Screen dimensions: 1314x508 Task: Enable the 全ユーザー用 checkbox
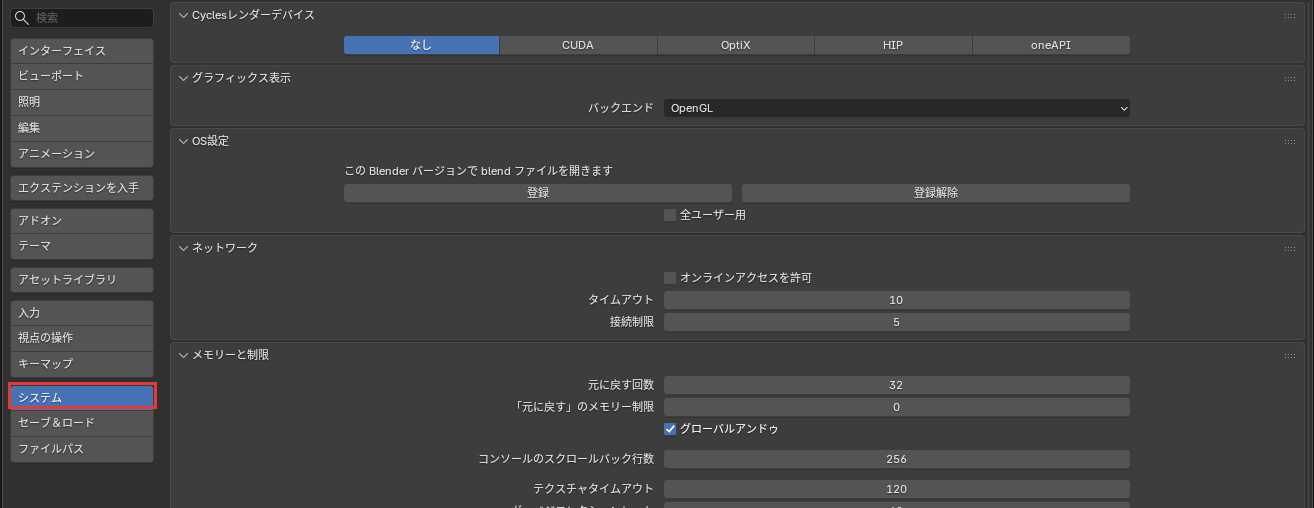tap(670, 215)
